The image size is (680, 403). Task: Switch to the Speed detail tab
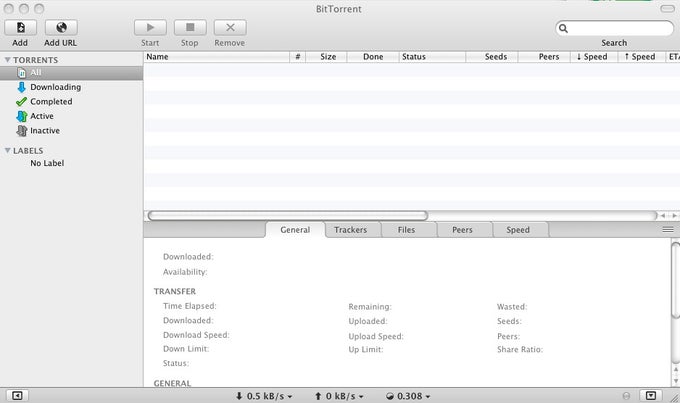pyautogui.click(x=518, y=230)
